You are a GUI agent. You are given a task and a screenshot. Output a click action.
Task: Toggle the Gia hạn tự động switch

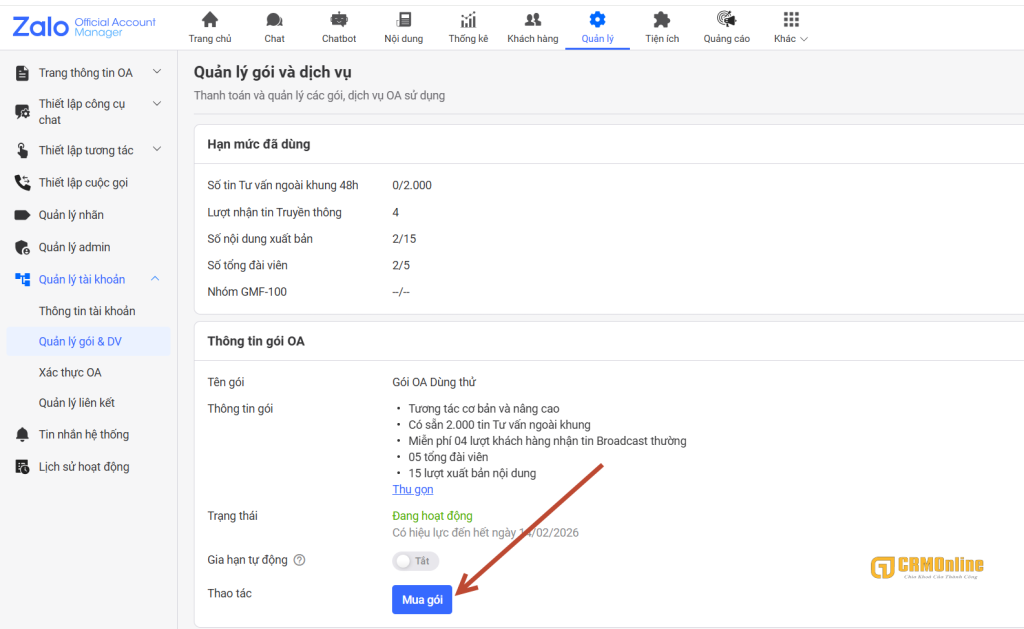415,561
